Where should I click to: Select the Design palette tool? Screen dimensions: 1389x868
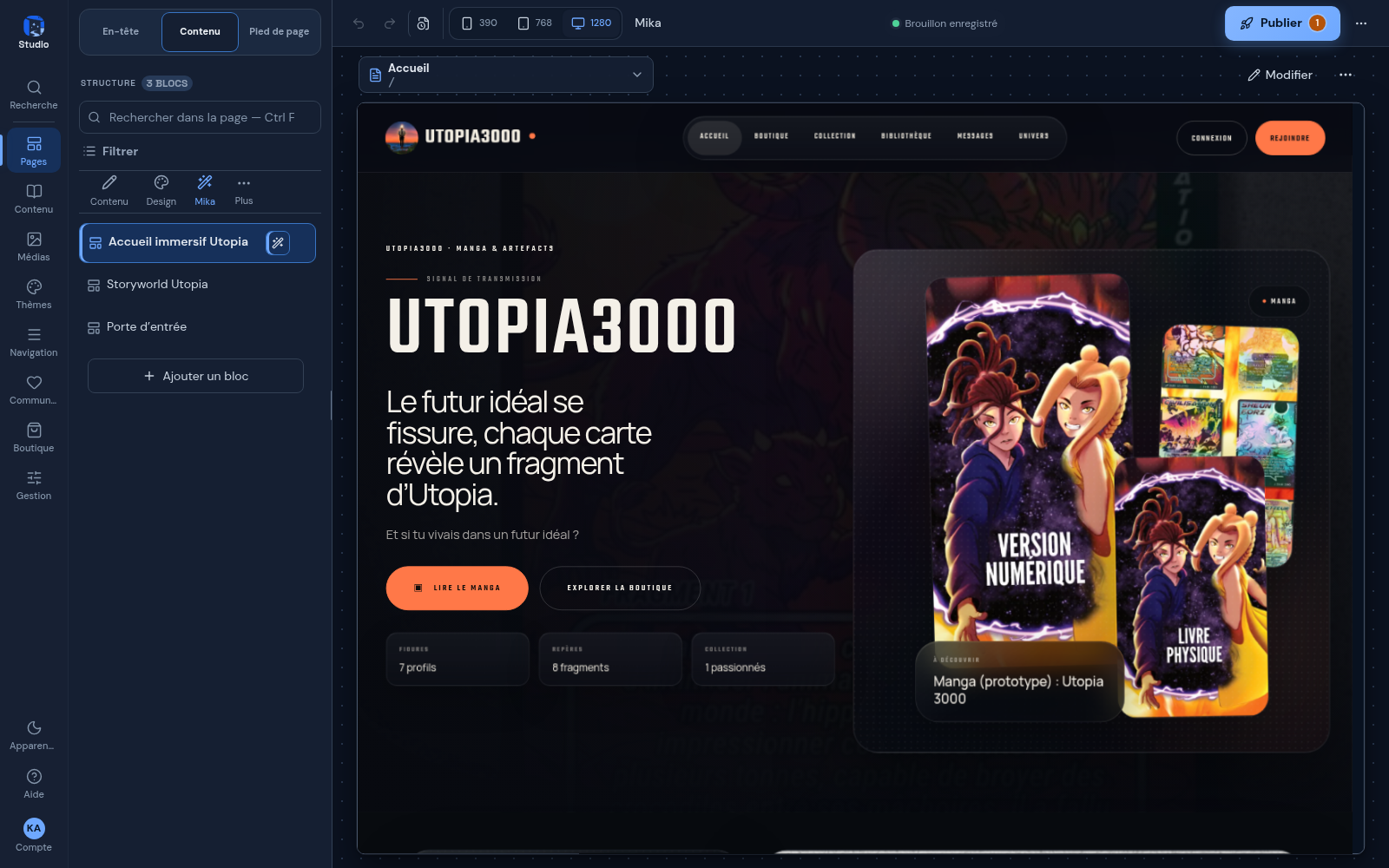coord(161,190)
